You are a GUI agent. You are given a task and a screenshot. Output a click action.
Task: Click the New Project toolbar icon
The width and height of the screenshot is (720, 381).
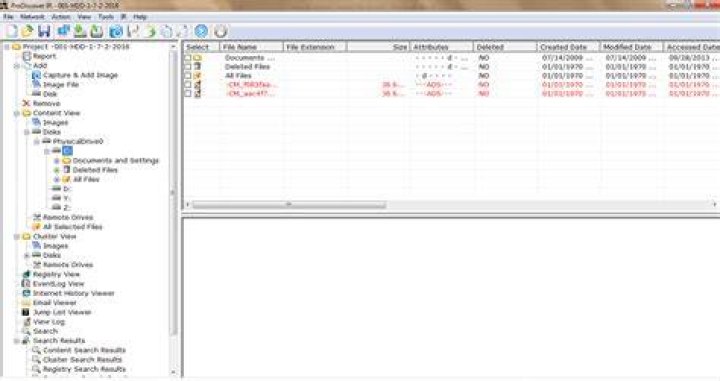click(11, 31)
